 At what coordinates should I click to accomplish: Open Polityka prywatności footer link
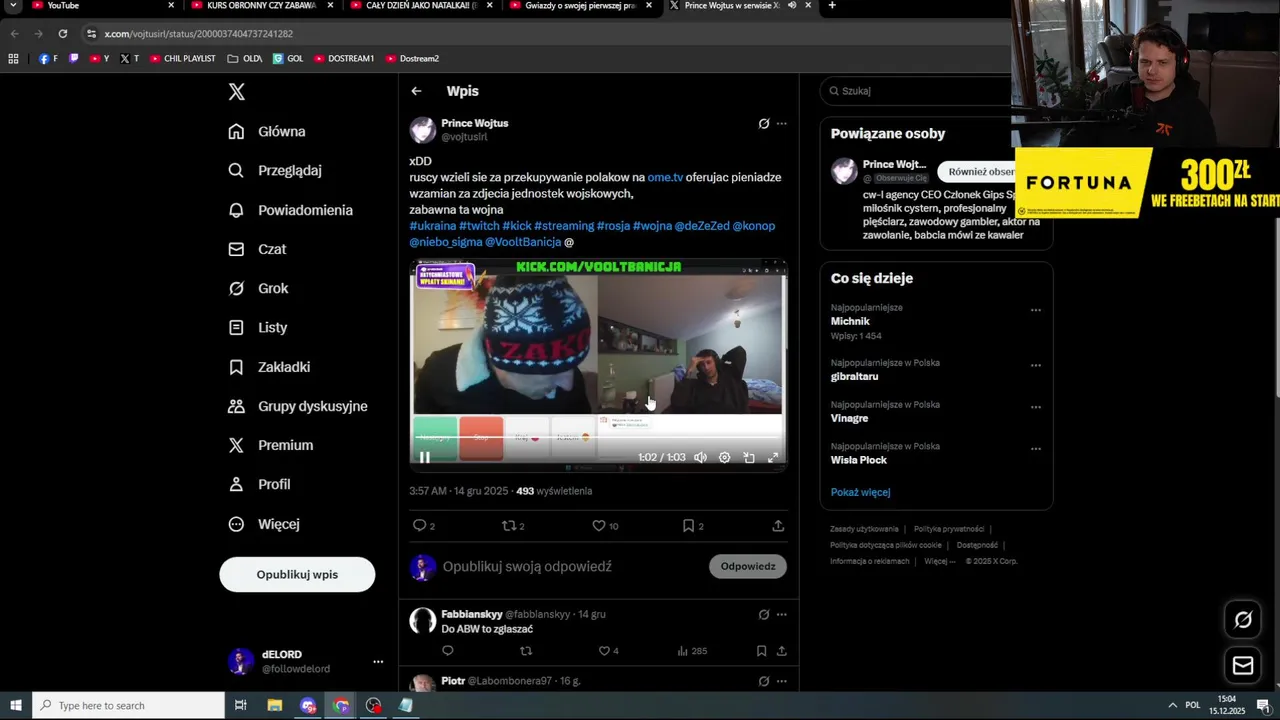948,529
